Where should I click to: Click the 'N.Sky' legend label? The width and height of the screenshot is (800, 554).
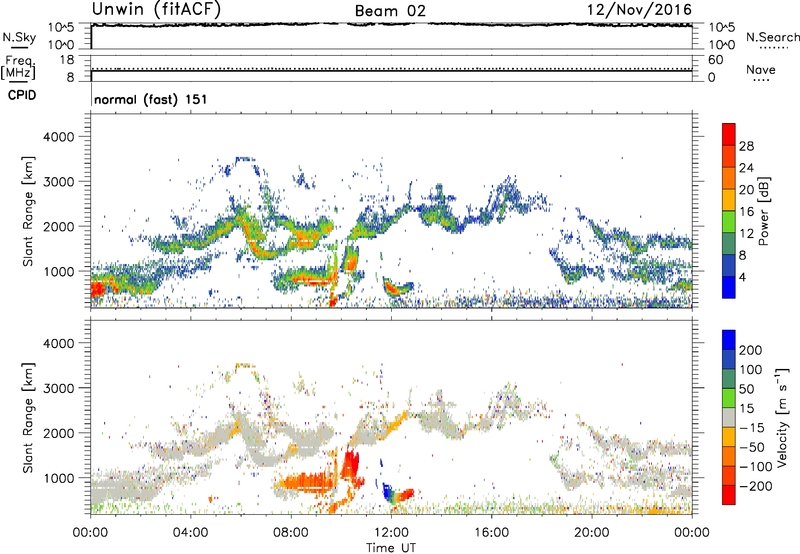pyautogui.click(x=19, y=38)
